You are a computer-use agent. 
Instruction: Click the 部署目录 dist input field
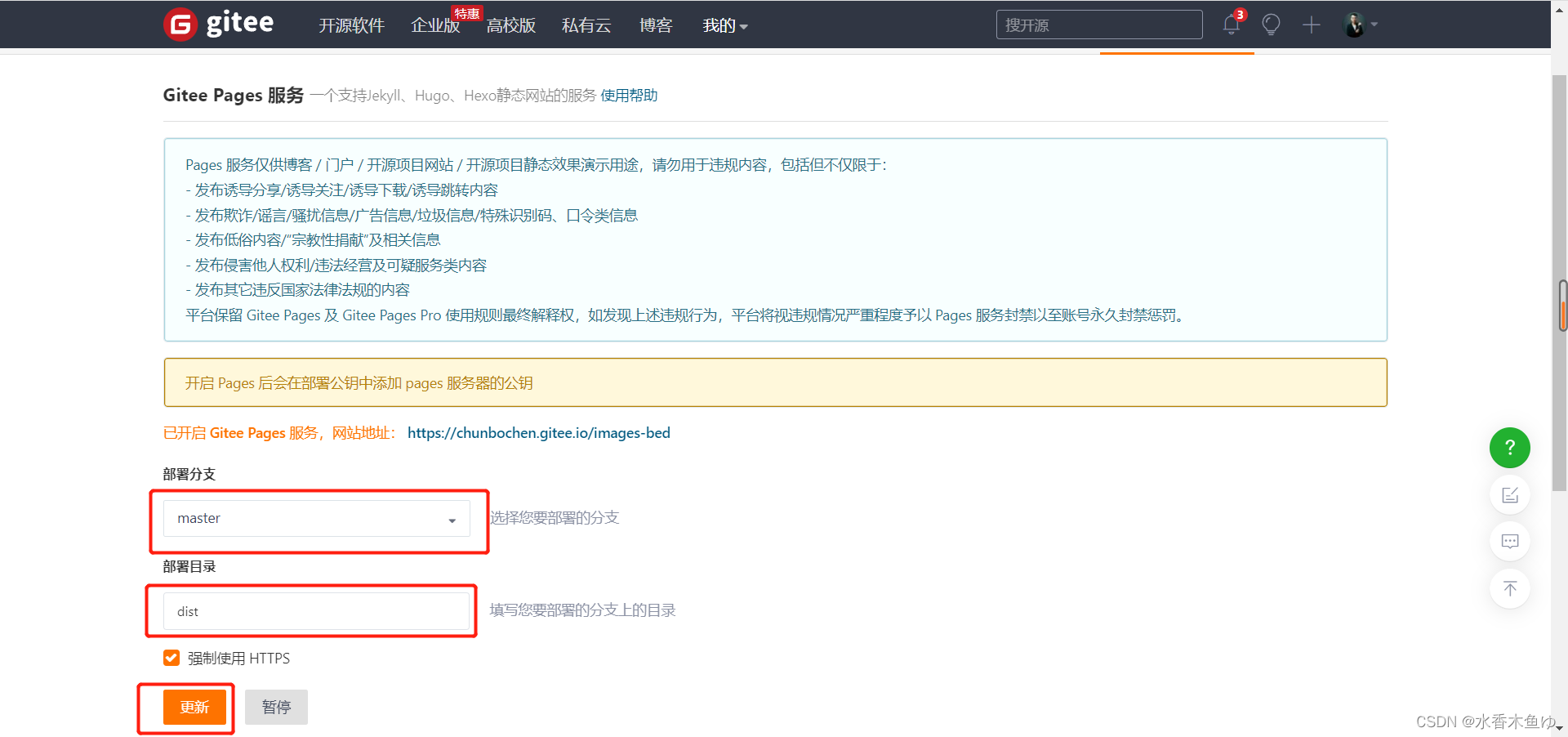tap(317, 611)
